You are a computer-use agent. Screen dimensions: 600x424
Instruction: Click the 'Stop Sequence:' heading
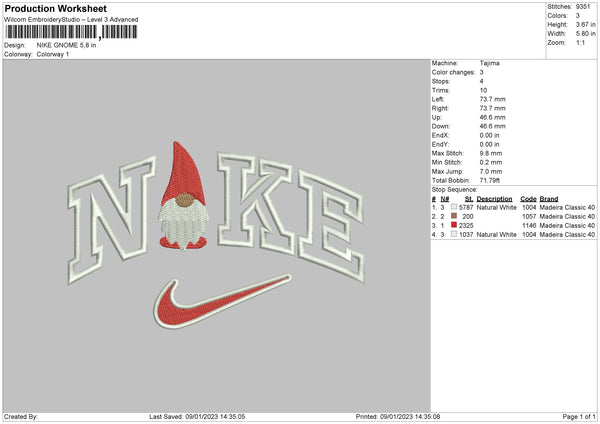coord(455,190)
